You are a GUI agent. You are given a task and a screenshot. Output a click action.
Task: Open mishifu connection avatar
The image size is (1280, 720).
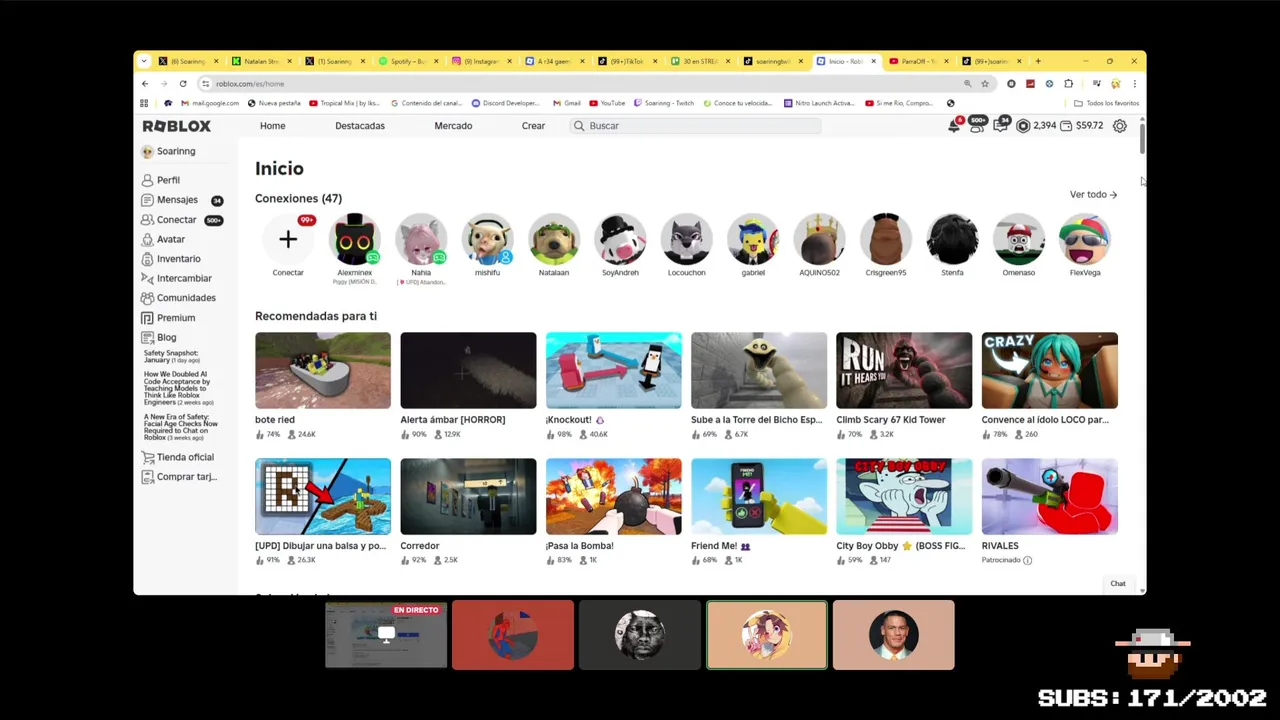pyautogui.click(x=487, y=239)
